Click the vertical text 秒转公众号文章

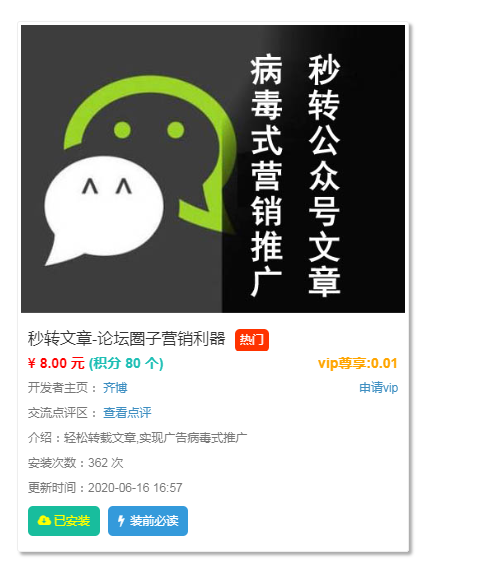tap(324, 175)
